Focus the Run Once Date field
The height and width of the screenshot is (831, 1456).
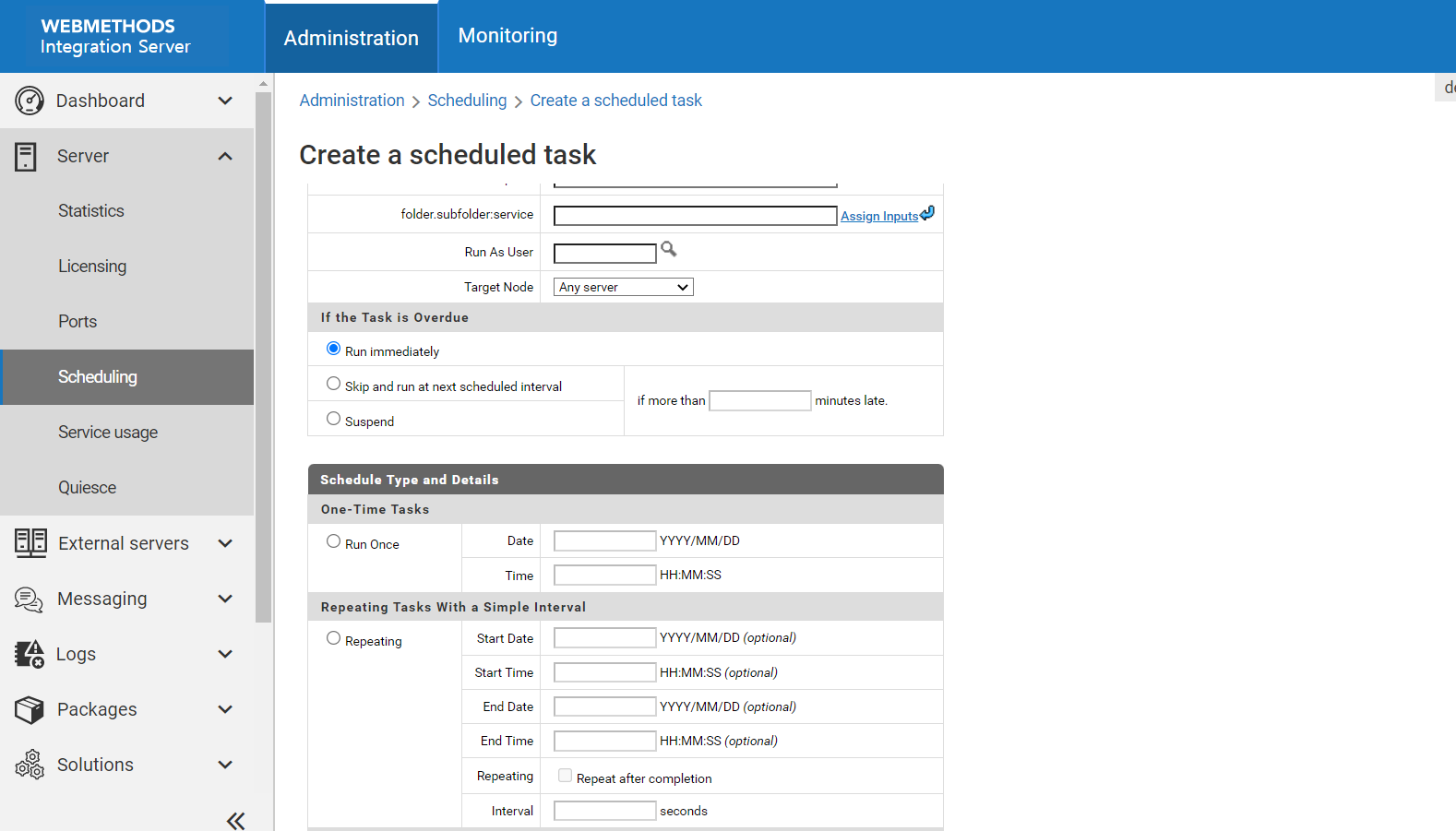coord(605,540)
